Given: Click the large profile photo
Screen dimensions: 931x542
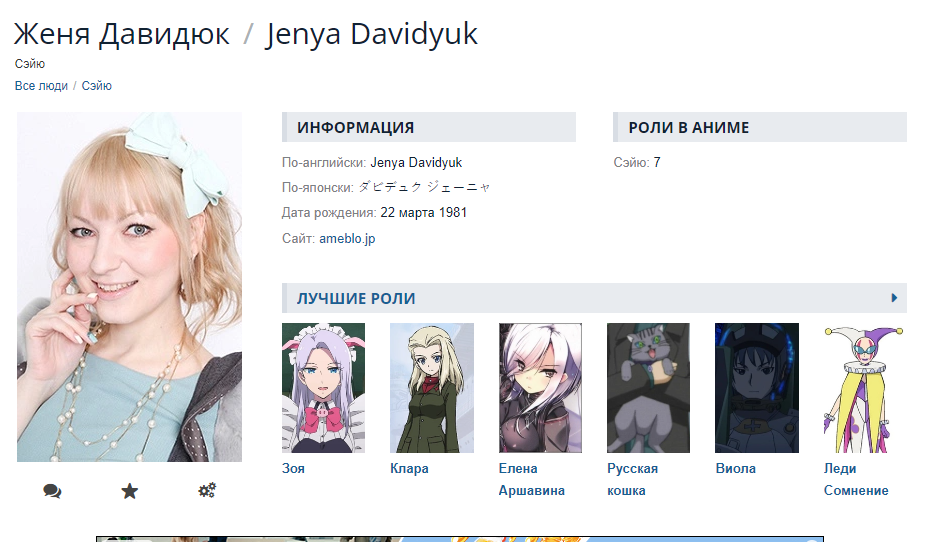Looking at the screenshot, I should coord(129,287).
